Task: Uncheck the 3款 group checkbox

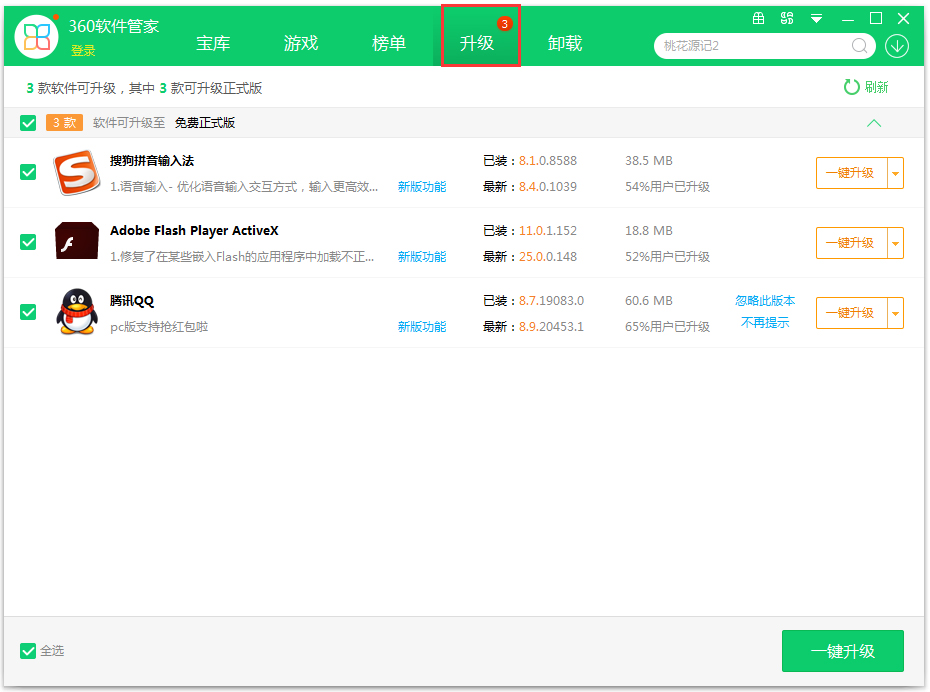Action: coord(28,123)
